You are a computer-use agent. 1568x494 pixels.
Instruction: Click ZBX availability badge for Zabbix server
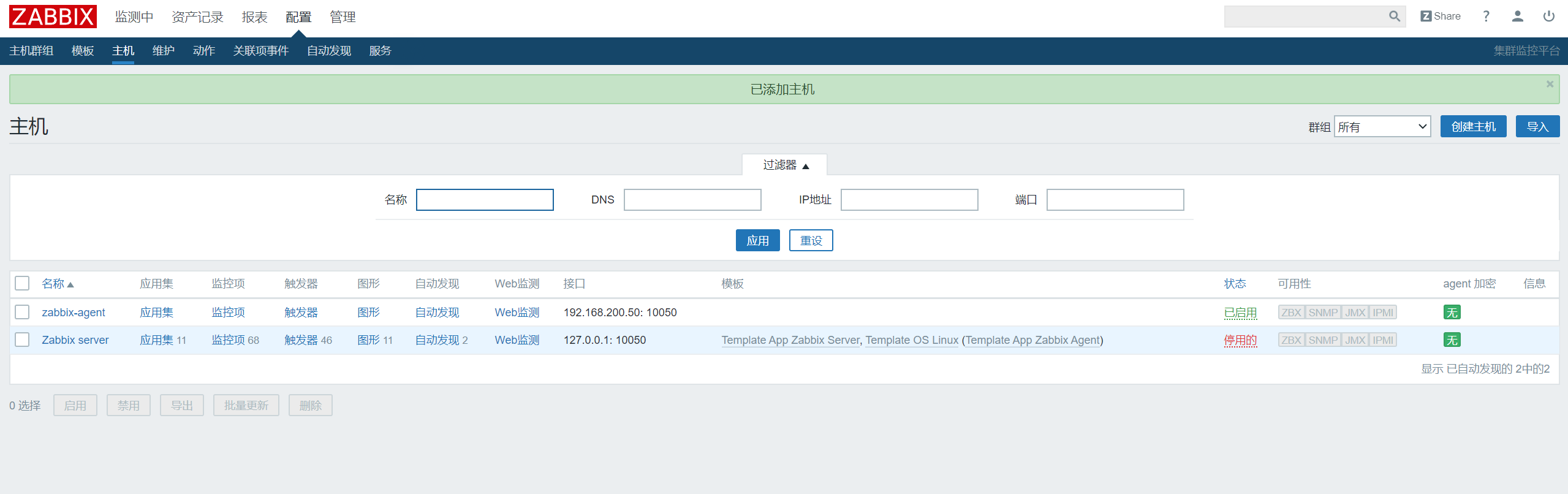tap(1291, 340)
